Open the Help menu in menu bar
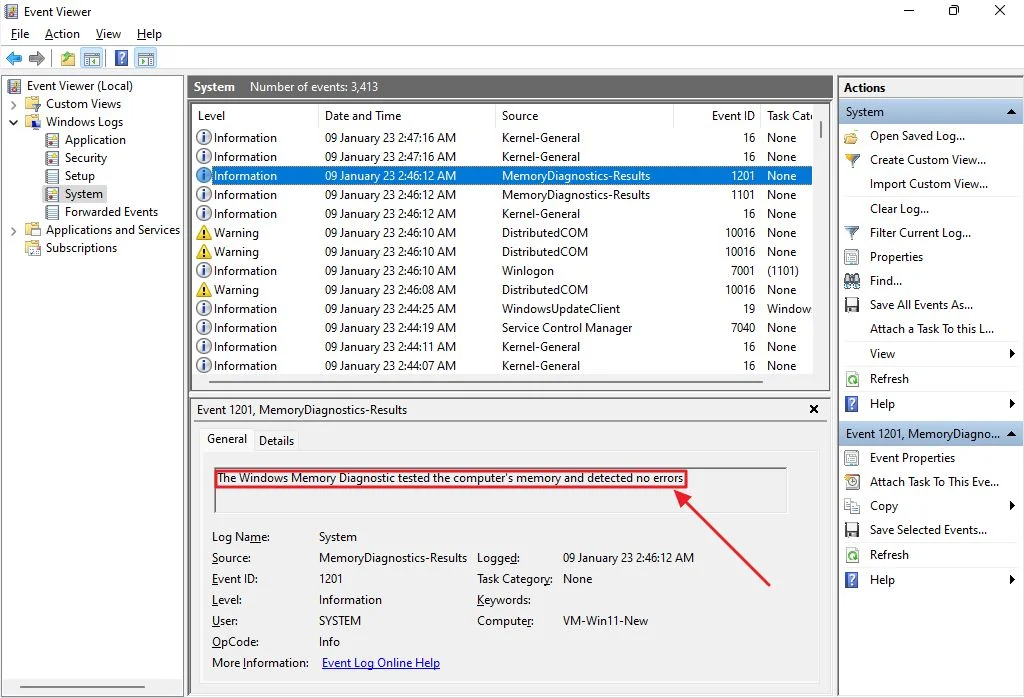1024x698 pixels. pyautogui.click(x=149, y=34)
